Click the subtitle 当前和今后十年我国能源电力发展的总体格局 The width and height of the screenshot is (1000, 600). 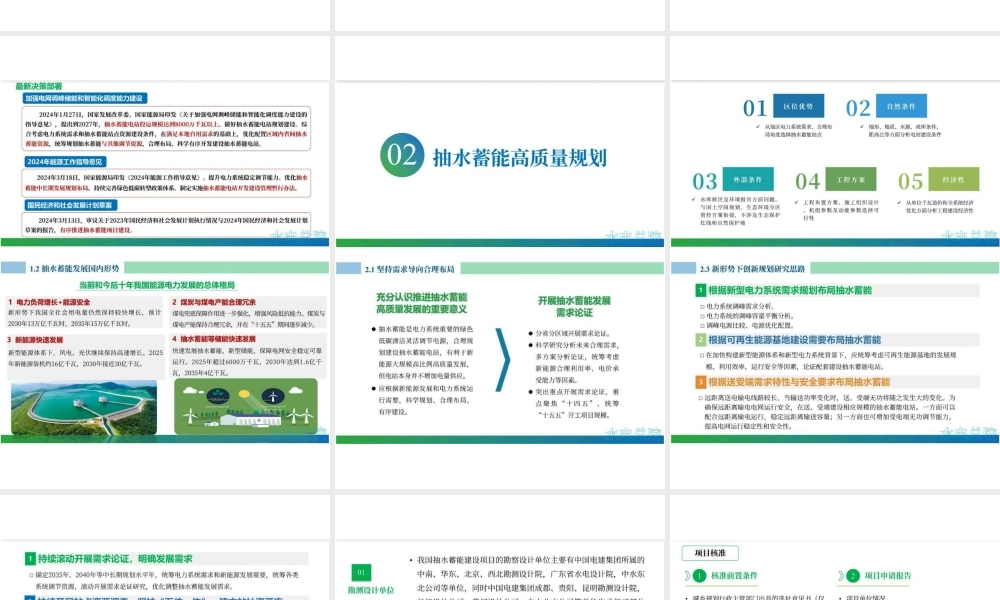tap(157, 285)
